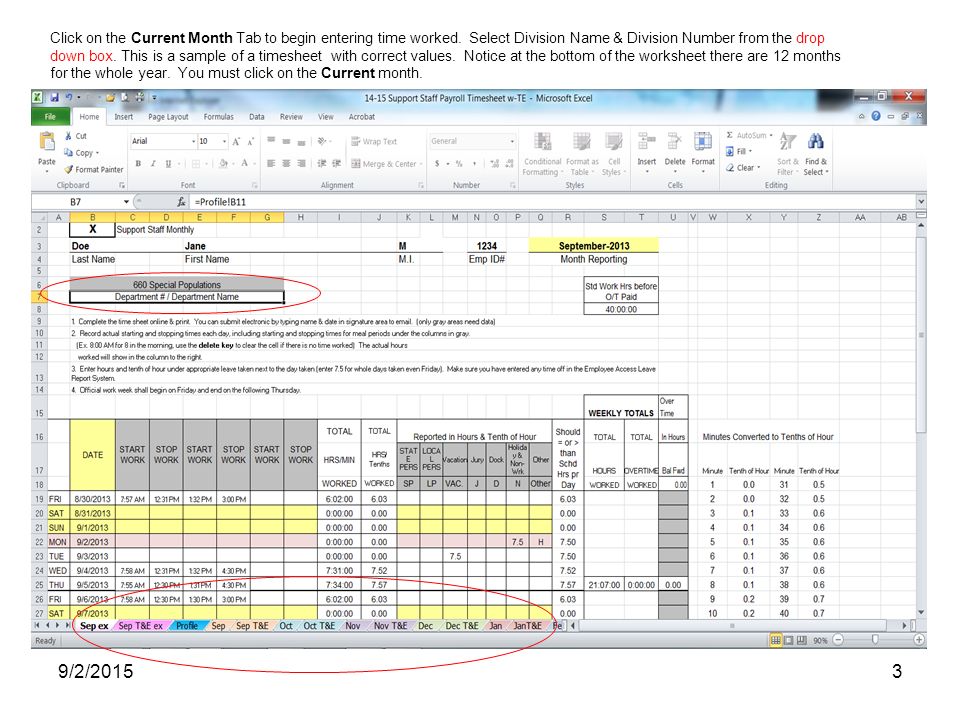Open the font size 10 dropdown
The width and height of the screenshot is (960, 720).
(x=225, y=141)
